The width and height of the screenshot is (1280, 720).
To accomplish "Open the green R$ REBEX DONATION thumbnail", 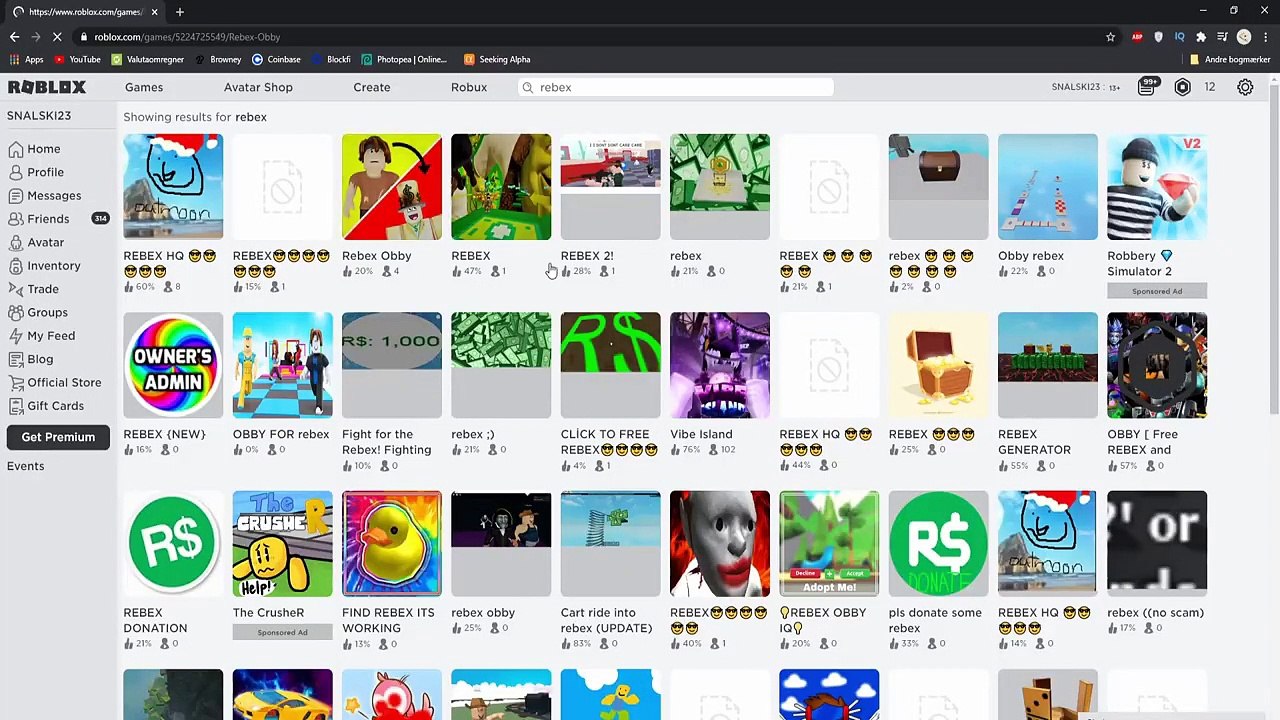I will [x=173, y=544].
